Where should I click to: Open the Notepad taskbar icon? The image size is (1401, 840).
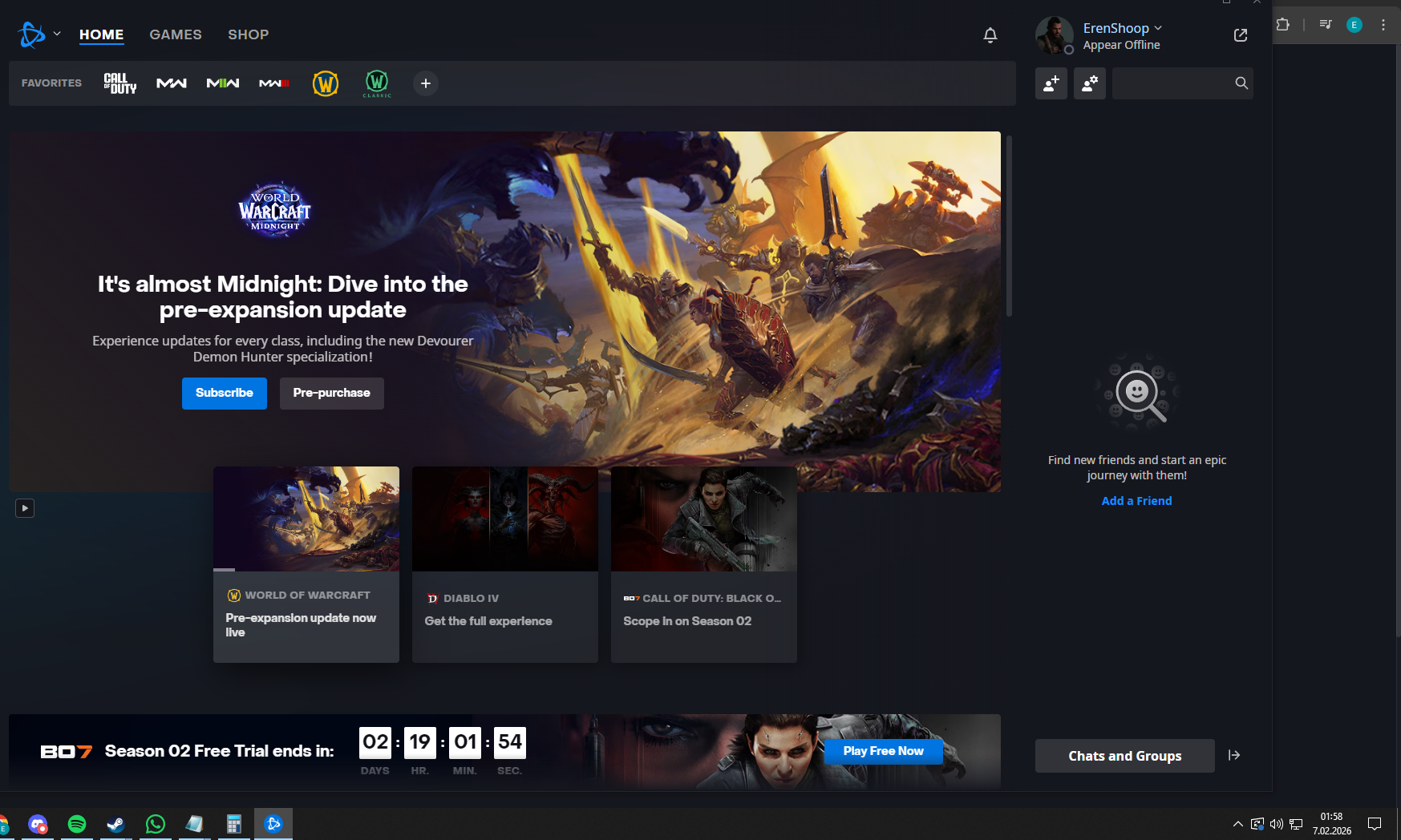(x=195, y=824)
